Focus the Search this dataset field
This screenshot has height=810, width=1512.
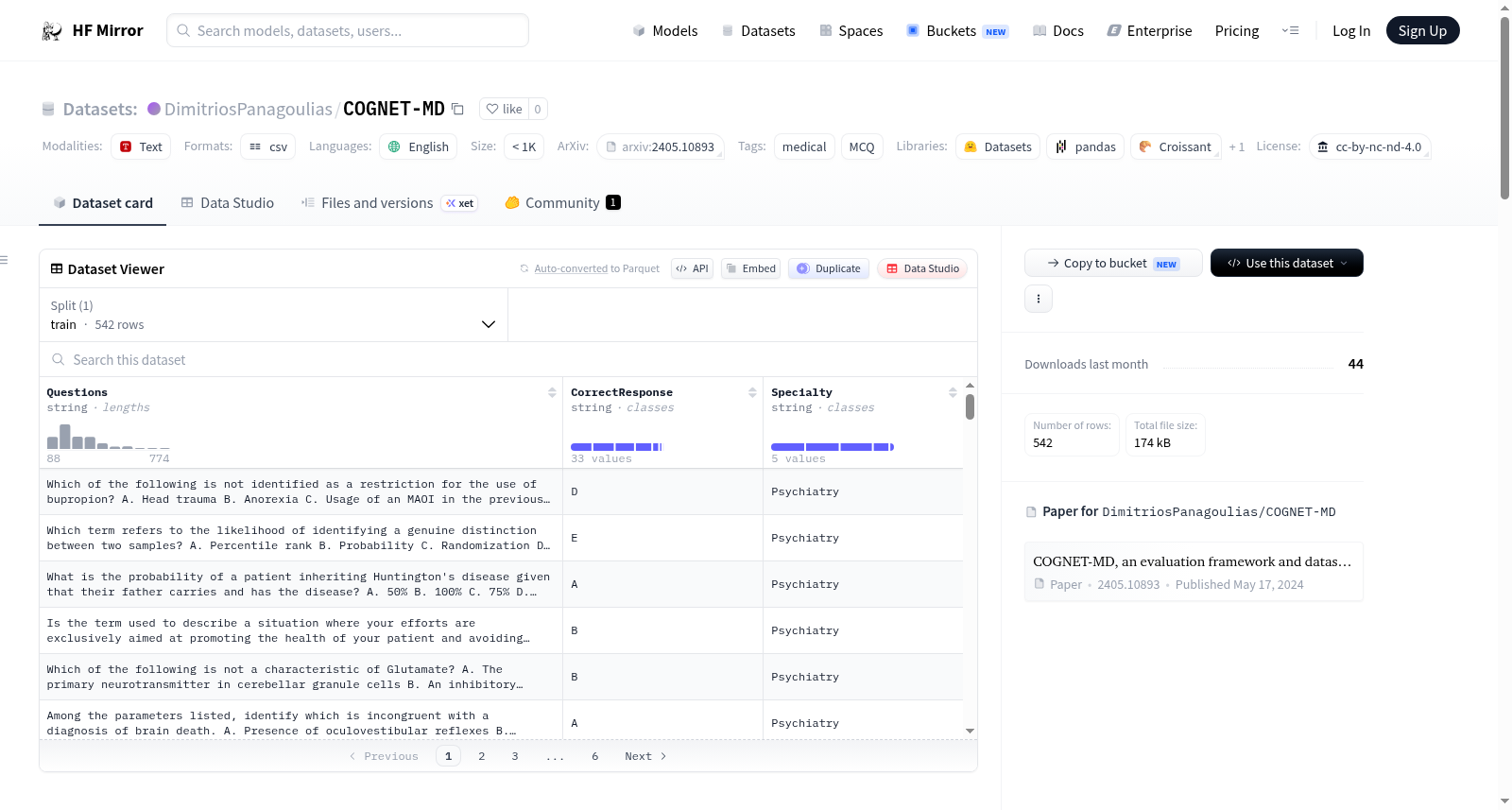508,360
